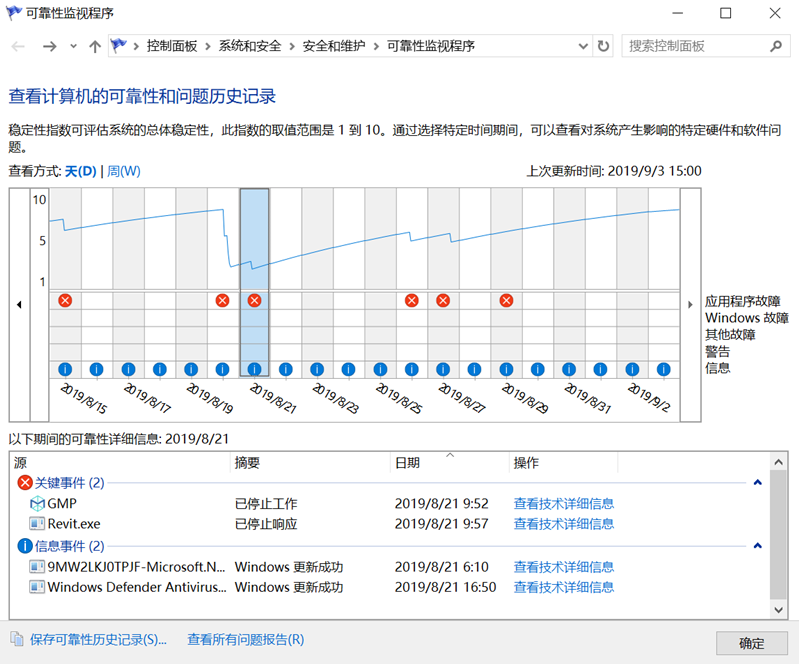View technical details for Windows Defender Antivirus
Viewport: 799px width, 664px height.
564,587
